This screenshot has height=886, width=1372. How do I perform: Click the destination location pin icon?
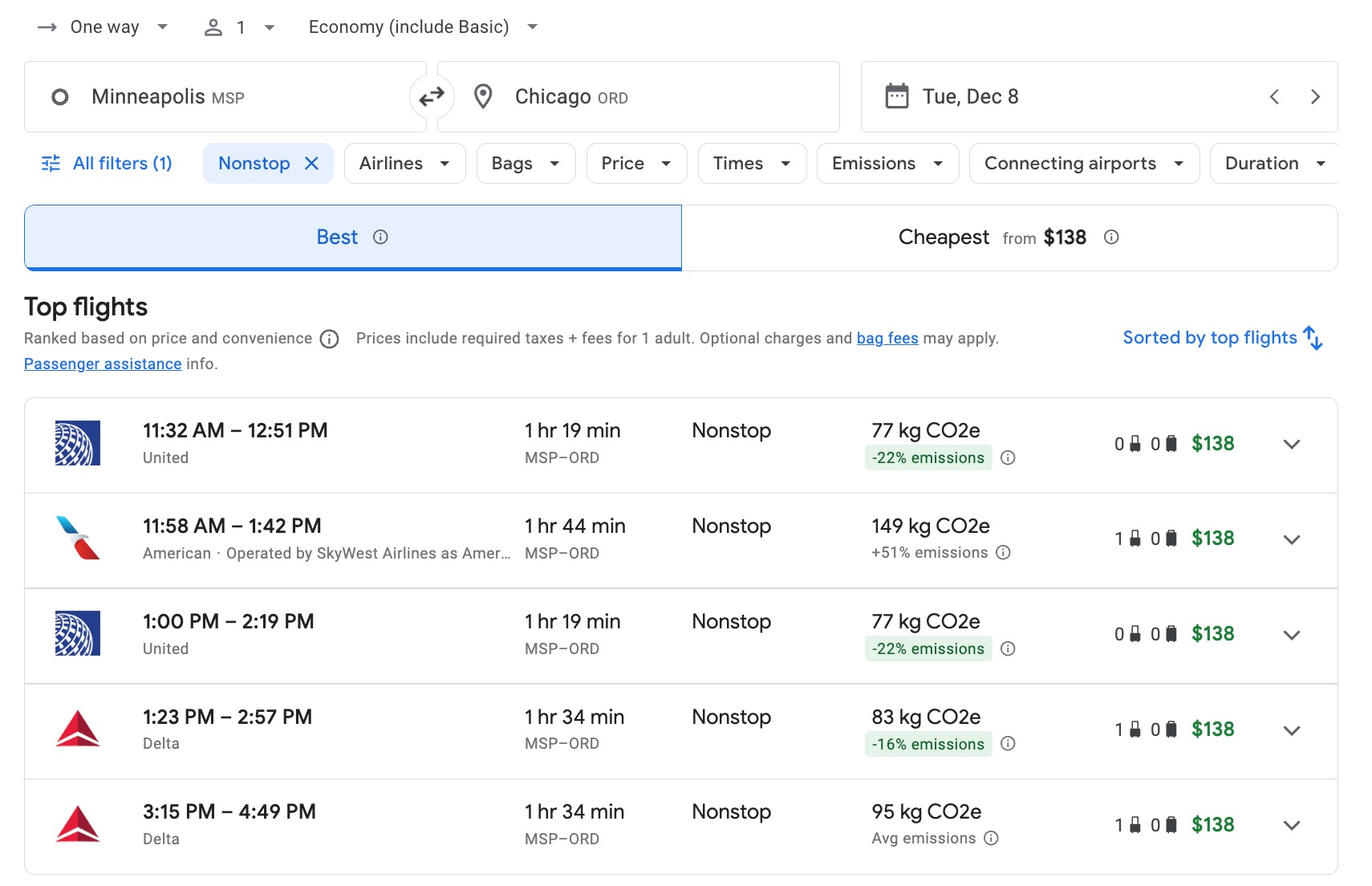click(482, 96)
